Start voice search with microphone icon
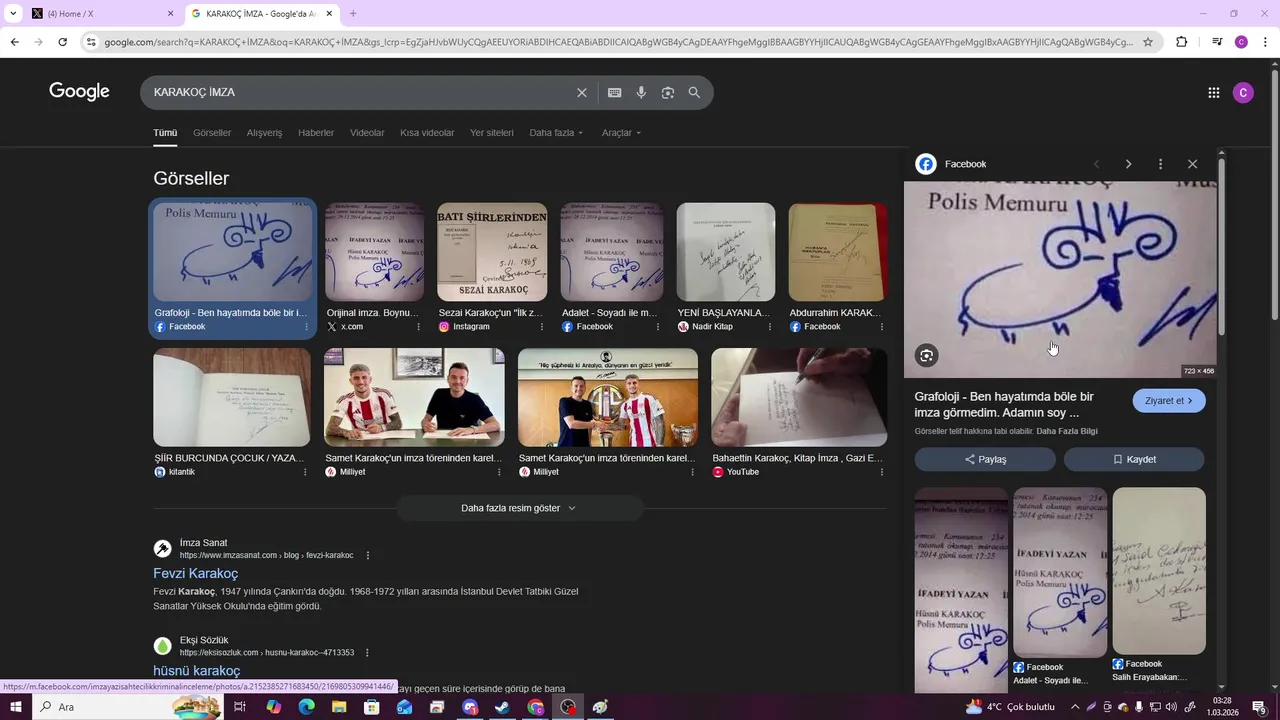This screenshot has width=1280, height=720. [x=641, y=92]
